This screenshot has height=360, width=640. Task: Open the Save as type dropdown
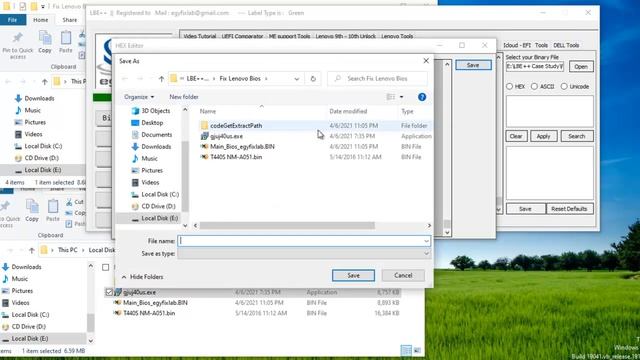click(426, 253)
